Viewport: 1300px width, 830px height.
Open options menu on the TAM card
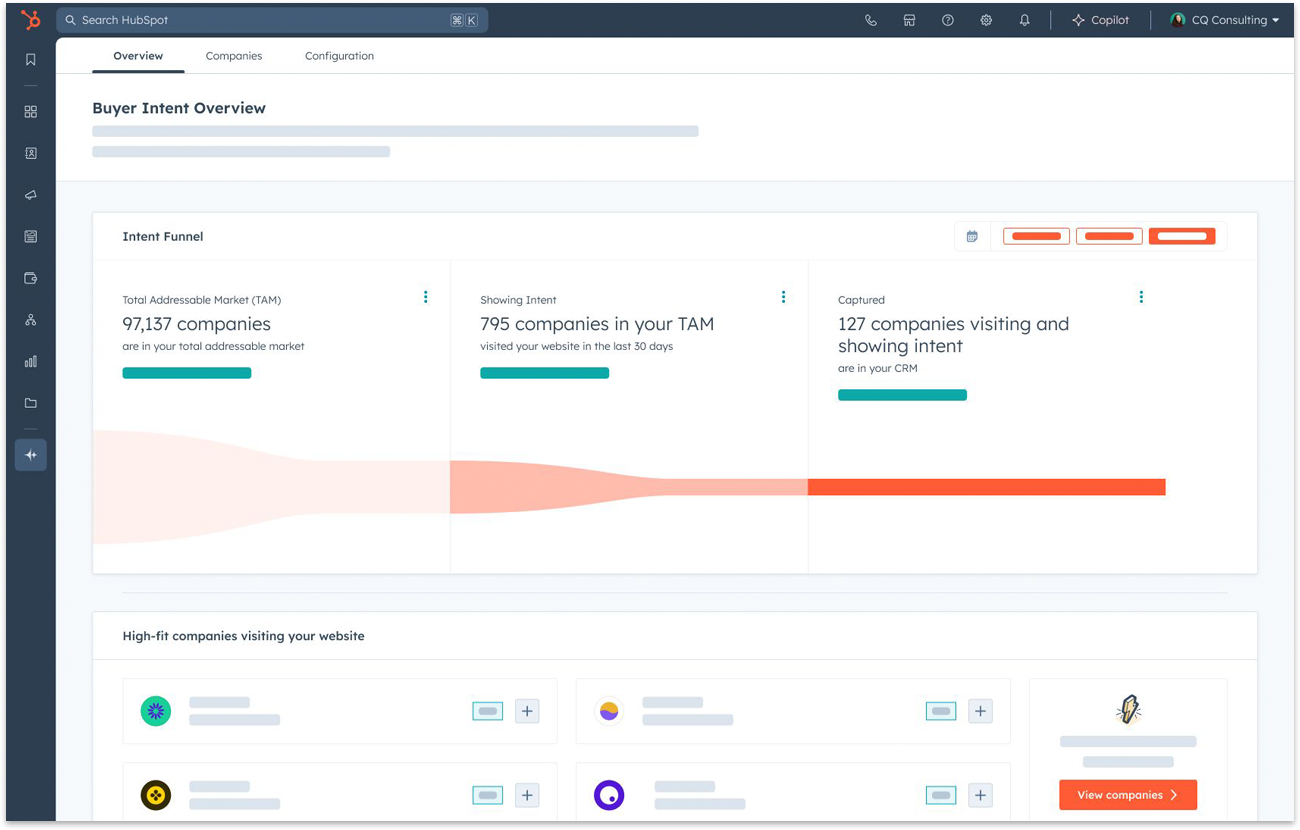(425, 296)
